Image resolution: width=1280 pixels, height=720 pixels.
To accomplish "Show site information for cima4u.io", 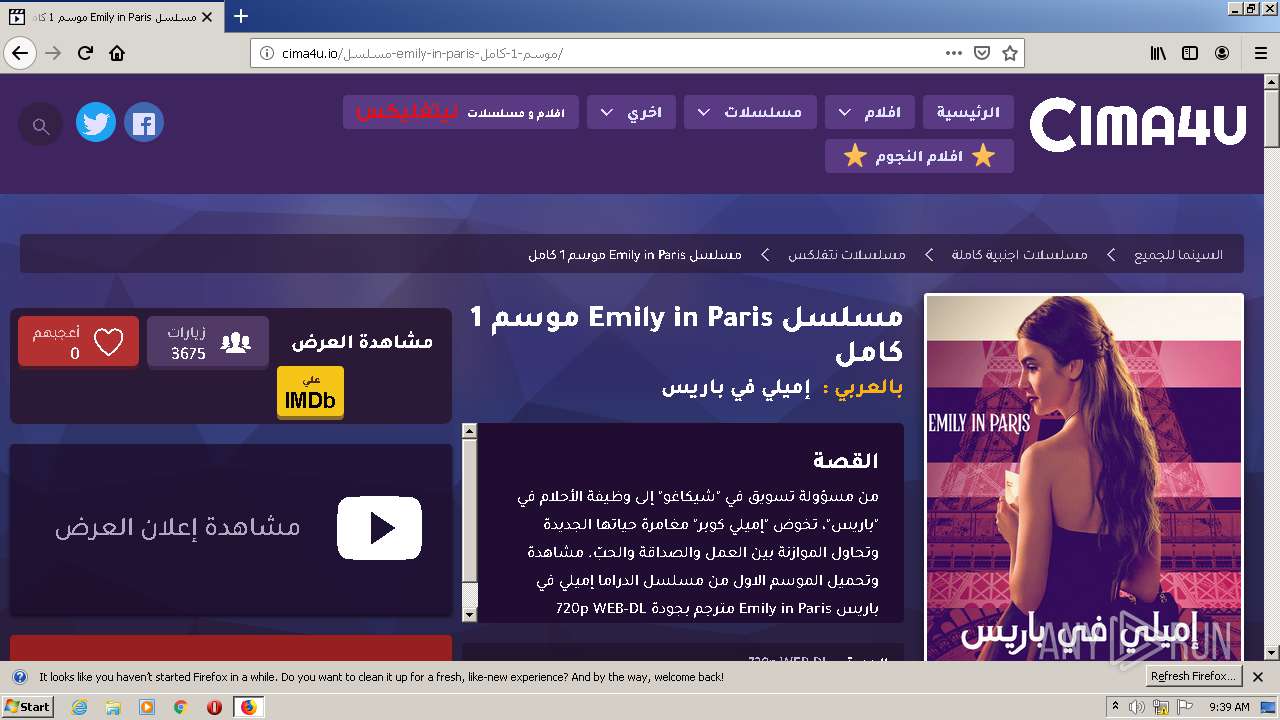I will [267, 53].
